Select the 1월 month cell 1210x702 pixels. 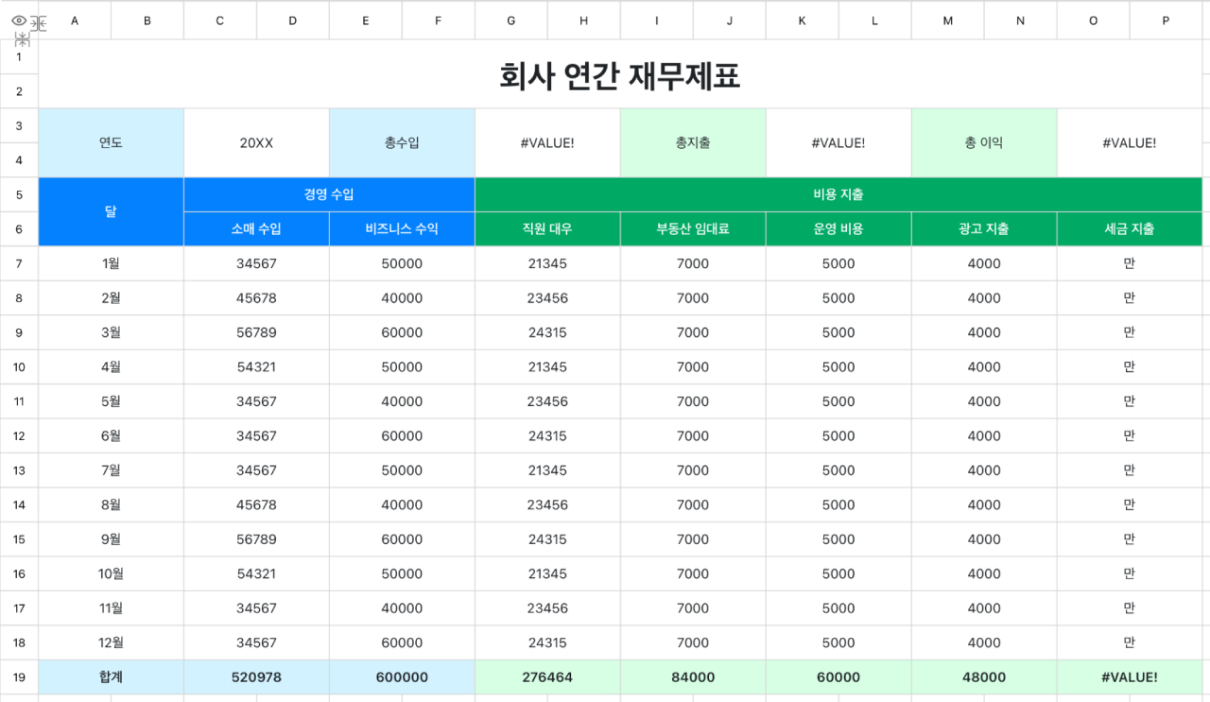[x=111, y=264]
